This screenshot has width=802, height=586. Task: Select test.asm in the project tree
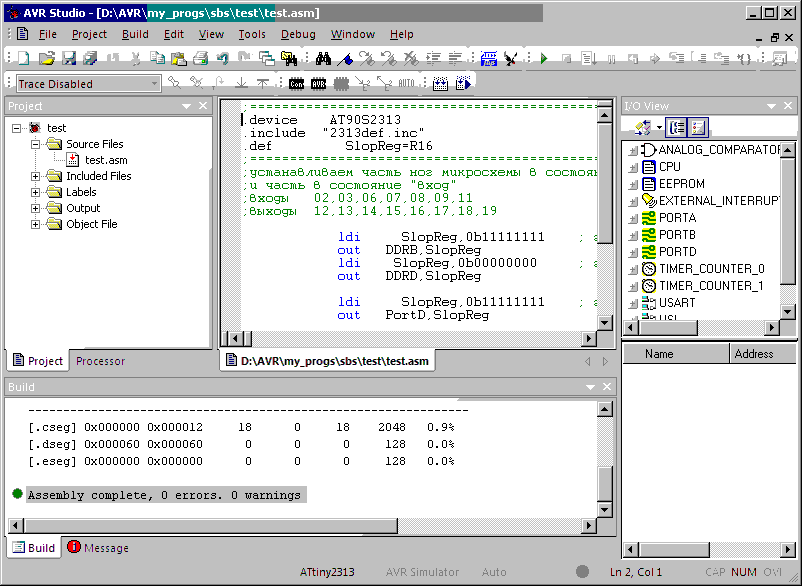point(106,160)
